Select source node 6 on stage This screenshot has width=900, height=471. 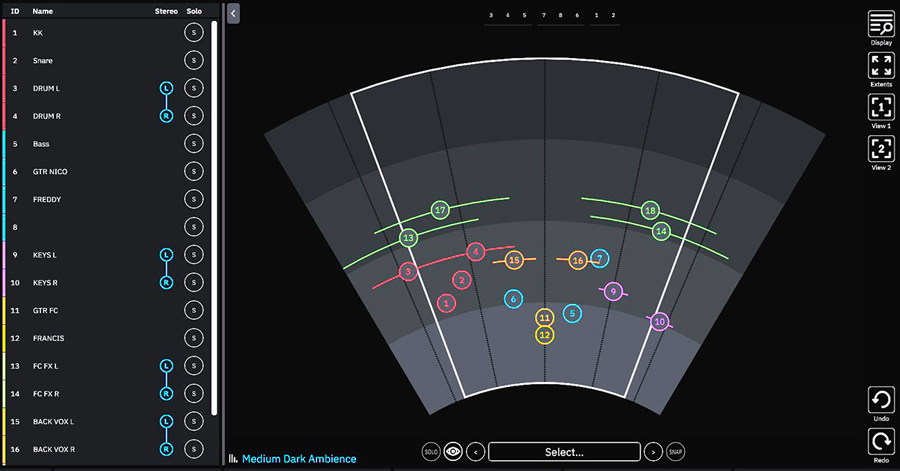coord(513,299)
